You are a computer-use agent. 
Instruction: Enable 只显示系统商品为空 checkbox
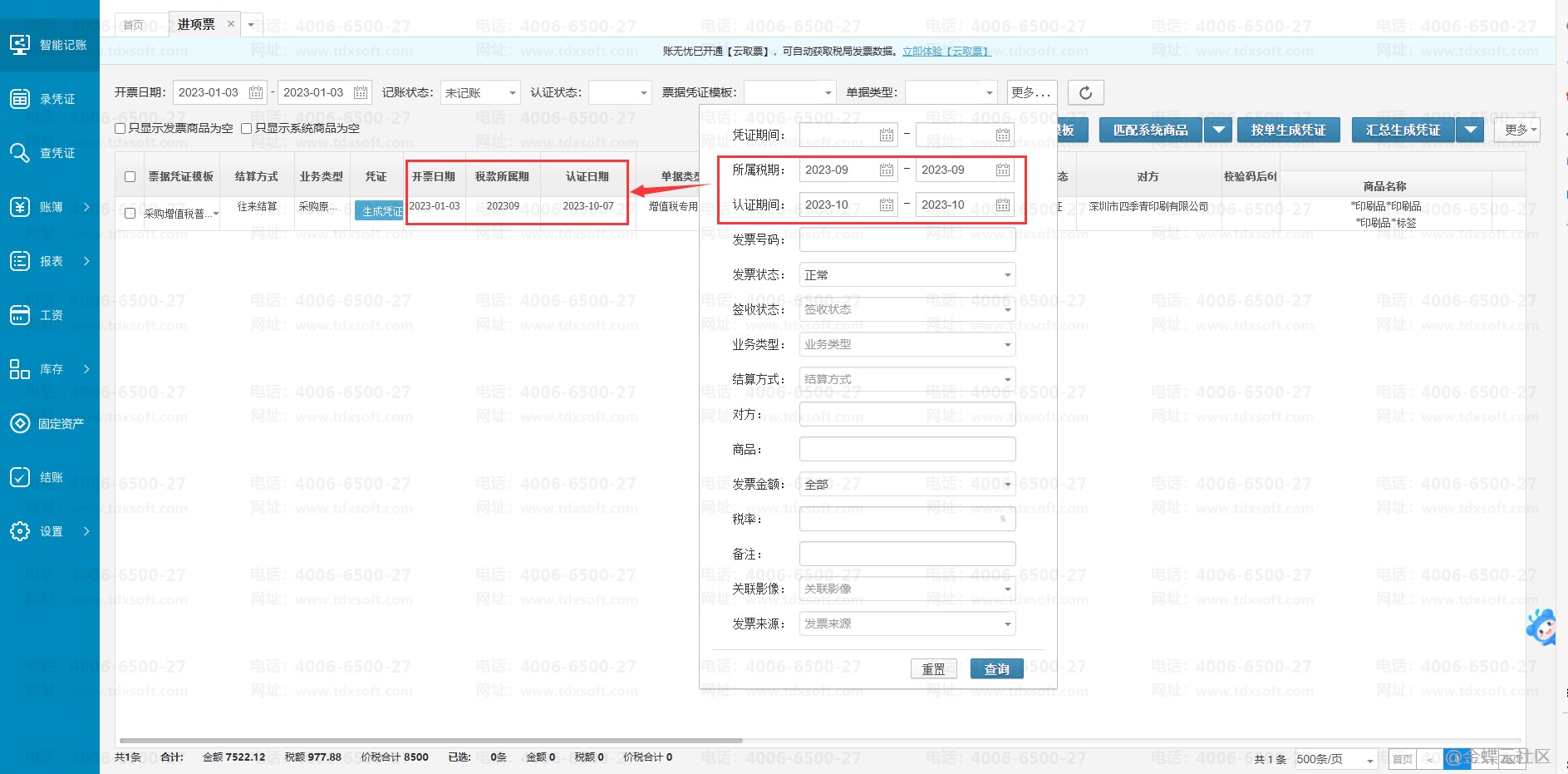(247, 128)
